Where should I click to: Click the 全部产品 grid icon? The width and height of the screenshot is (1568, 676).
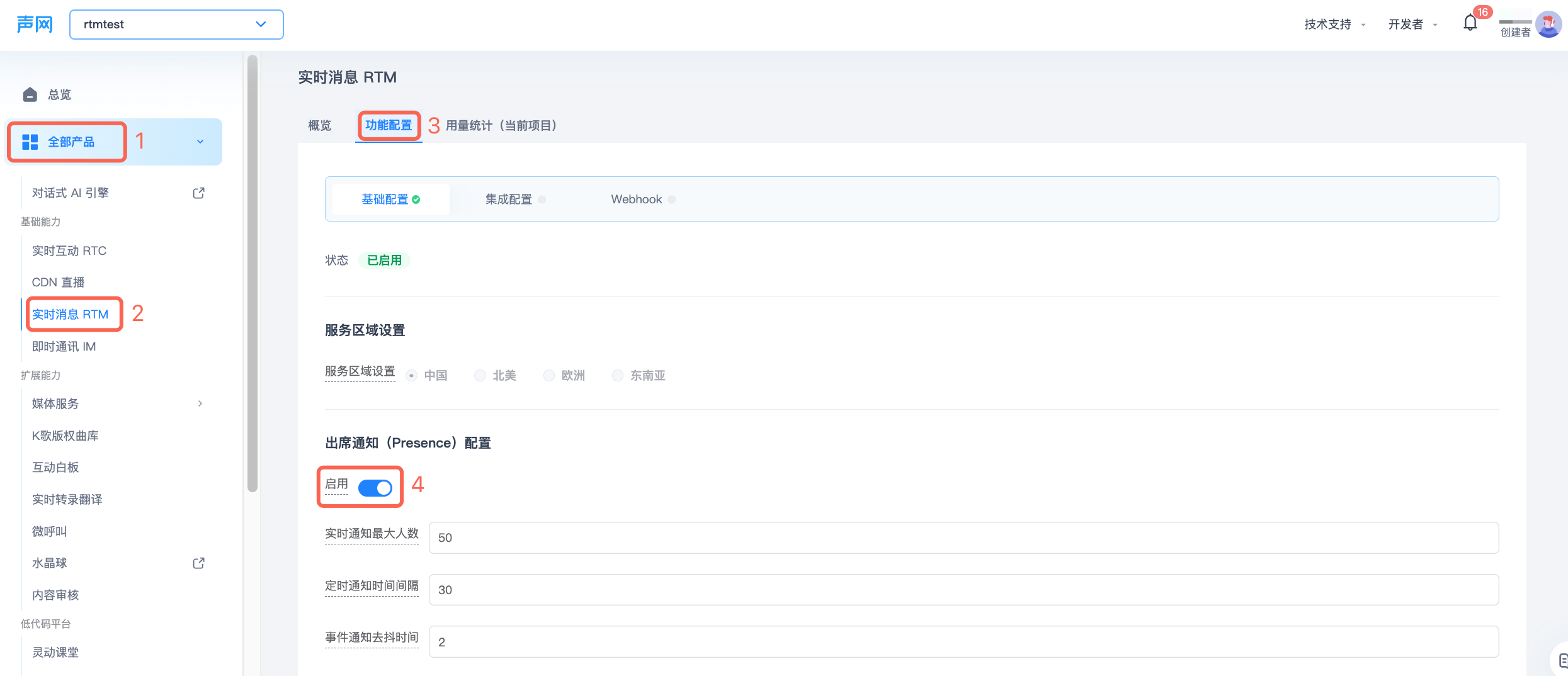[30, 142]
